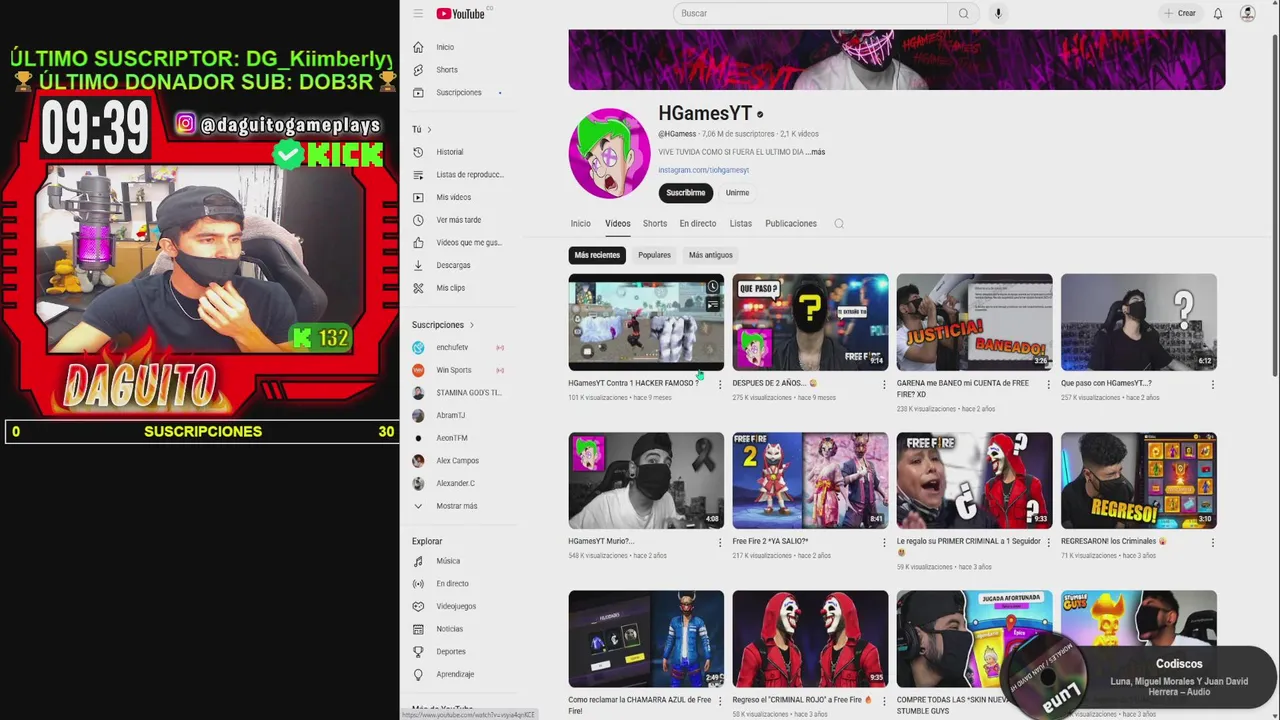Select the Más antiguos filter chip
The image size is (1280, 720).
(711, 255)
